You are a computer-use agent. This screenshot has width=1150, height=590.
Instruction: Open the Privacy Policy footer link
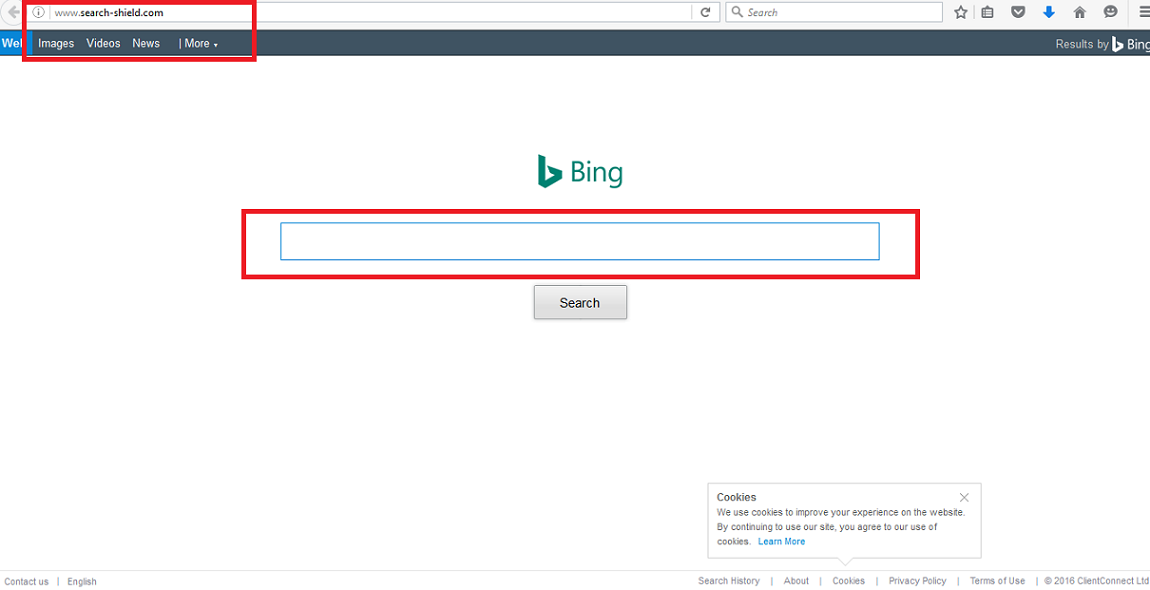point(917,581)
